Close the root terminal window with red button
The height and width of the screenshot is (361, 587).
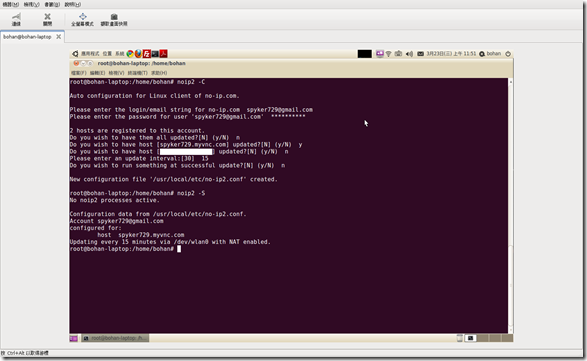tap(76, 63)
